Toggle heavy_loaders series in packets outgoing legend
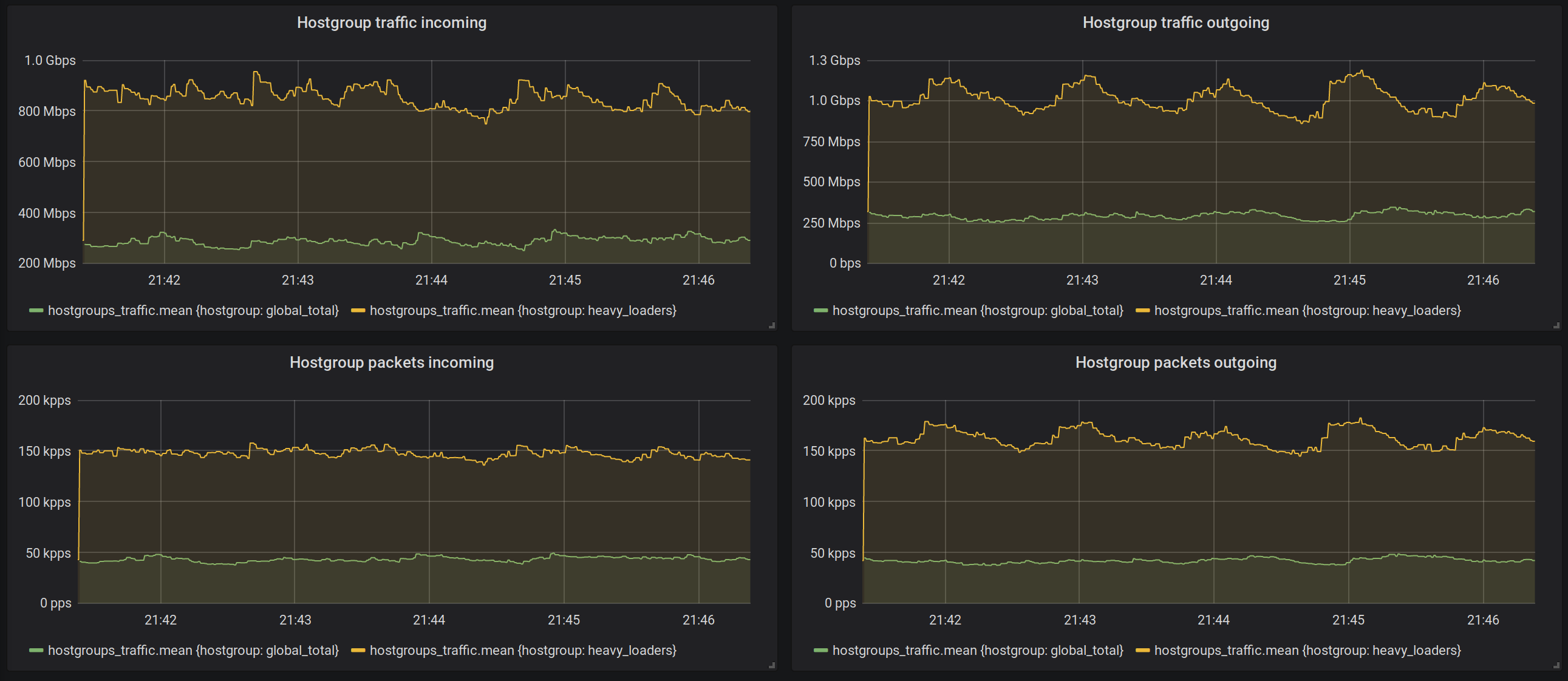Screen dimensions: 1568x681 pos(1307,651)
